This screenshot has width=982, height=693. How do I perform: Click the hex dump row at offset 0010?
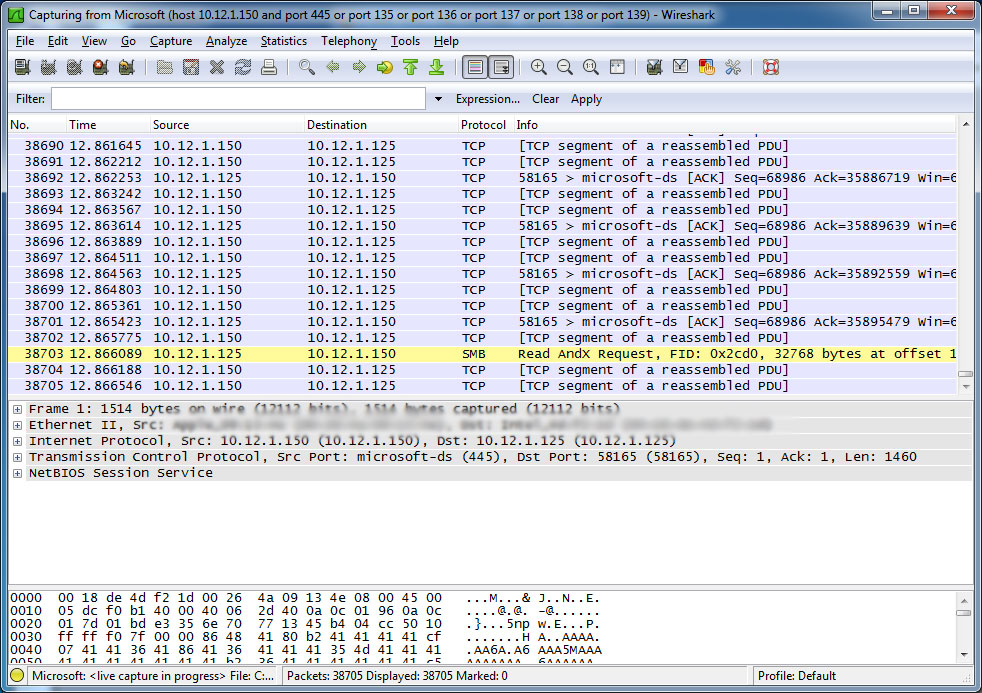point(306,611)
